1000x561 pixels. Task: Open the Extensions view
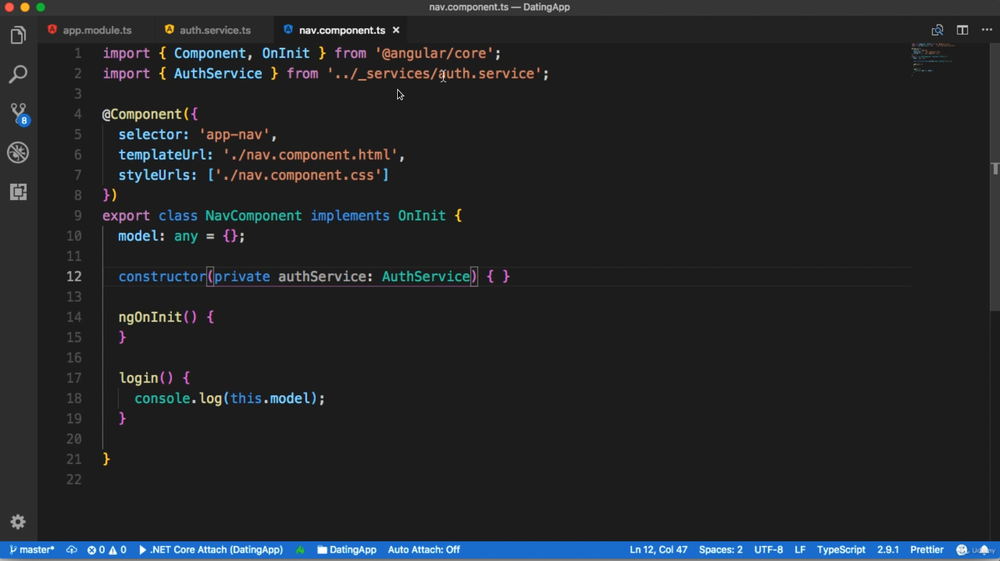point(18,191)
